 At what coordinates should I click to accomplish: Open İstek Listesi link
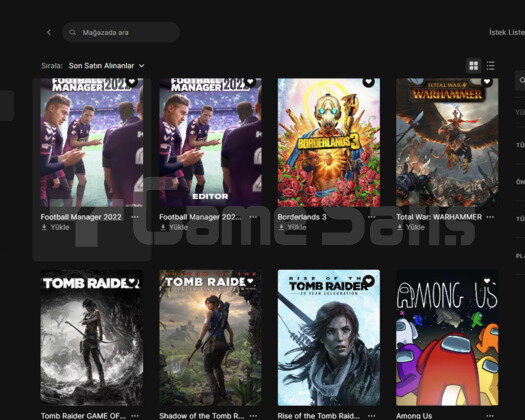(x=507, y=32)
